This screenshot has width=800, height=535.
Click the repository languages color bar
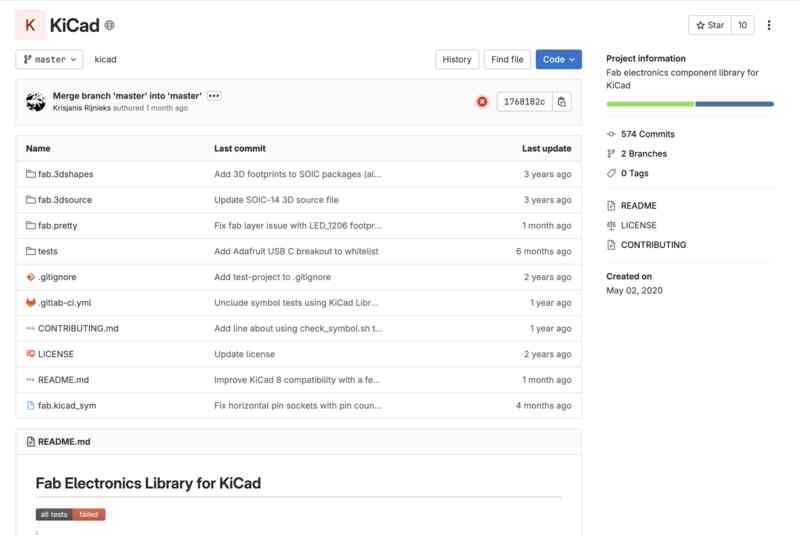(690, 104)
